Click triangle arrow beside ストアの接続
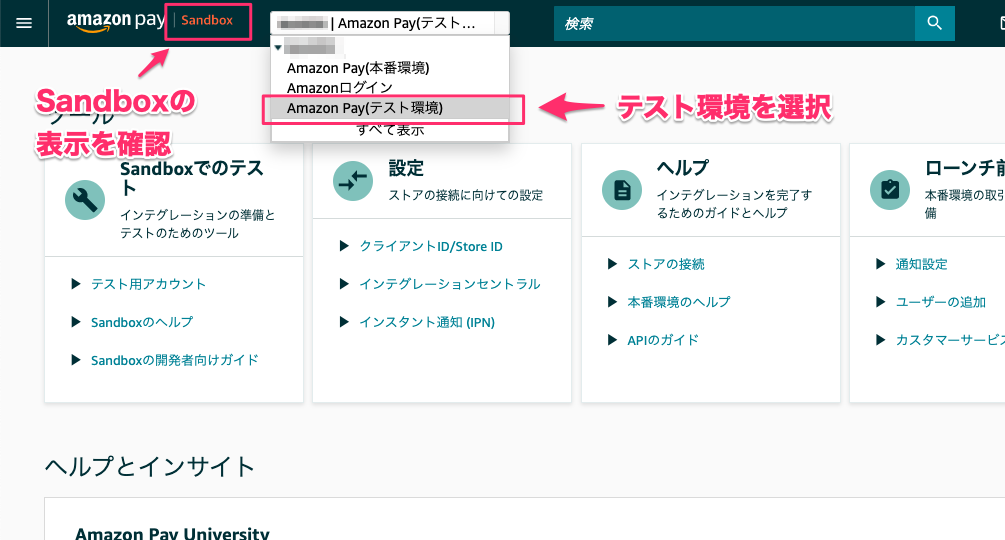This screenshot has height=540, width=1005. pos(612,264)
